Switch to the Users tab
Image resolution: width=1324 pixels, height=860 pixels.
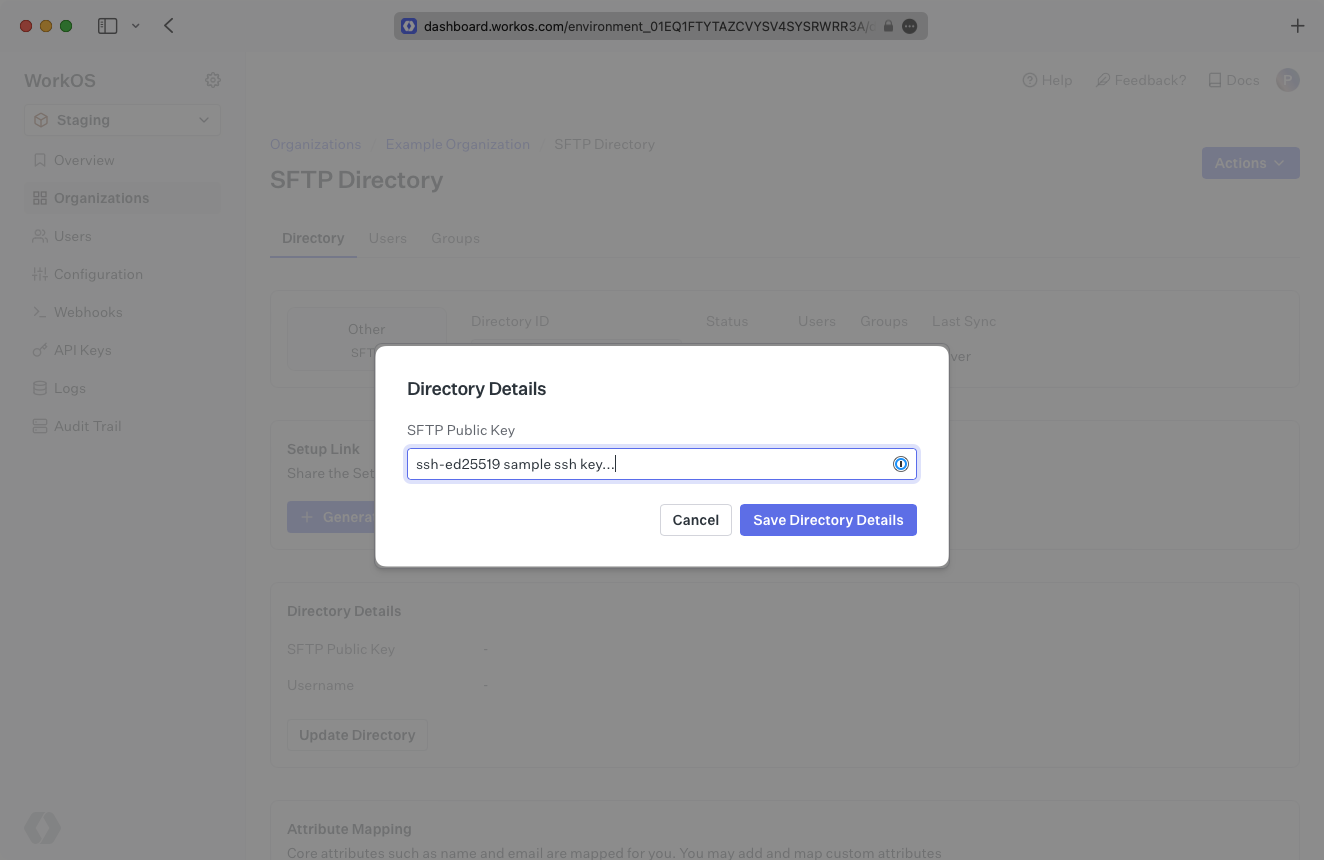coord(387,238)
